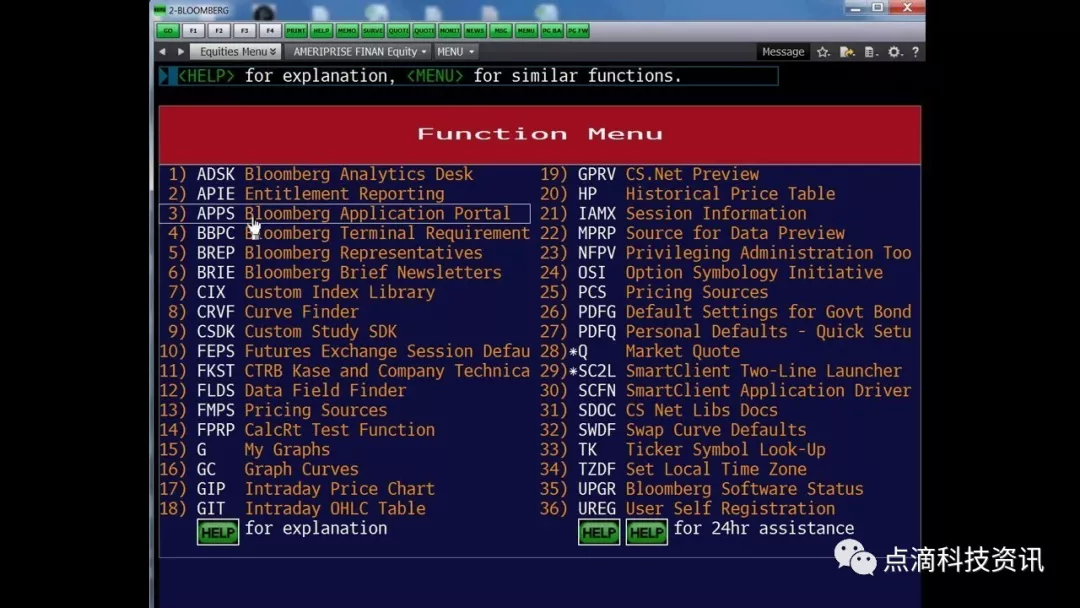Click the green PC BA toolbar key
Viewport: 1080px width, 608px height.
552,30
